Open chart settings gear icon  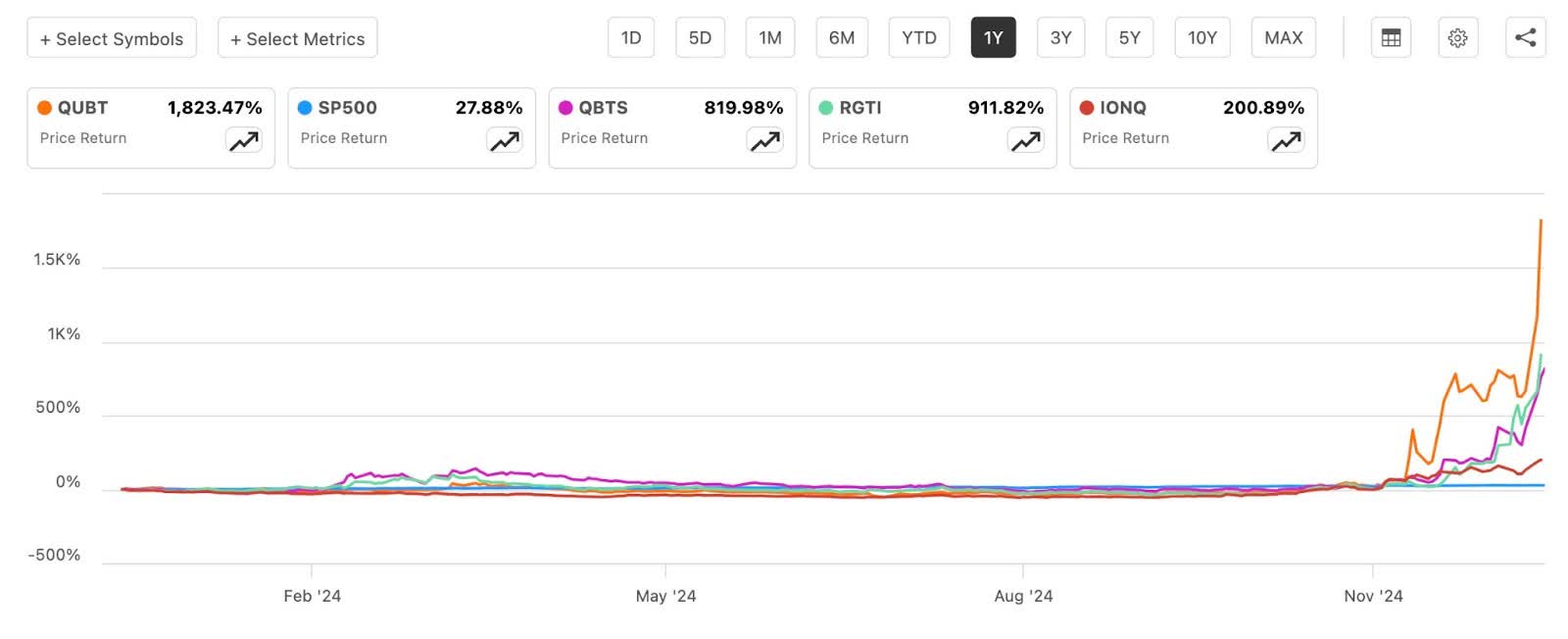[x=1457, y=38]
